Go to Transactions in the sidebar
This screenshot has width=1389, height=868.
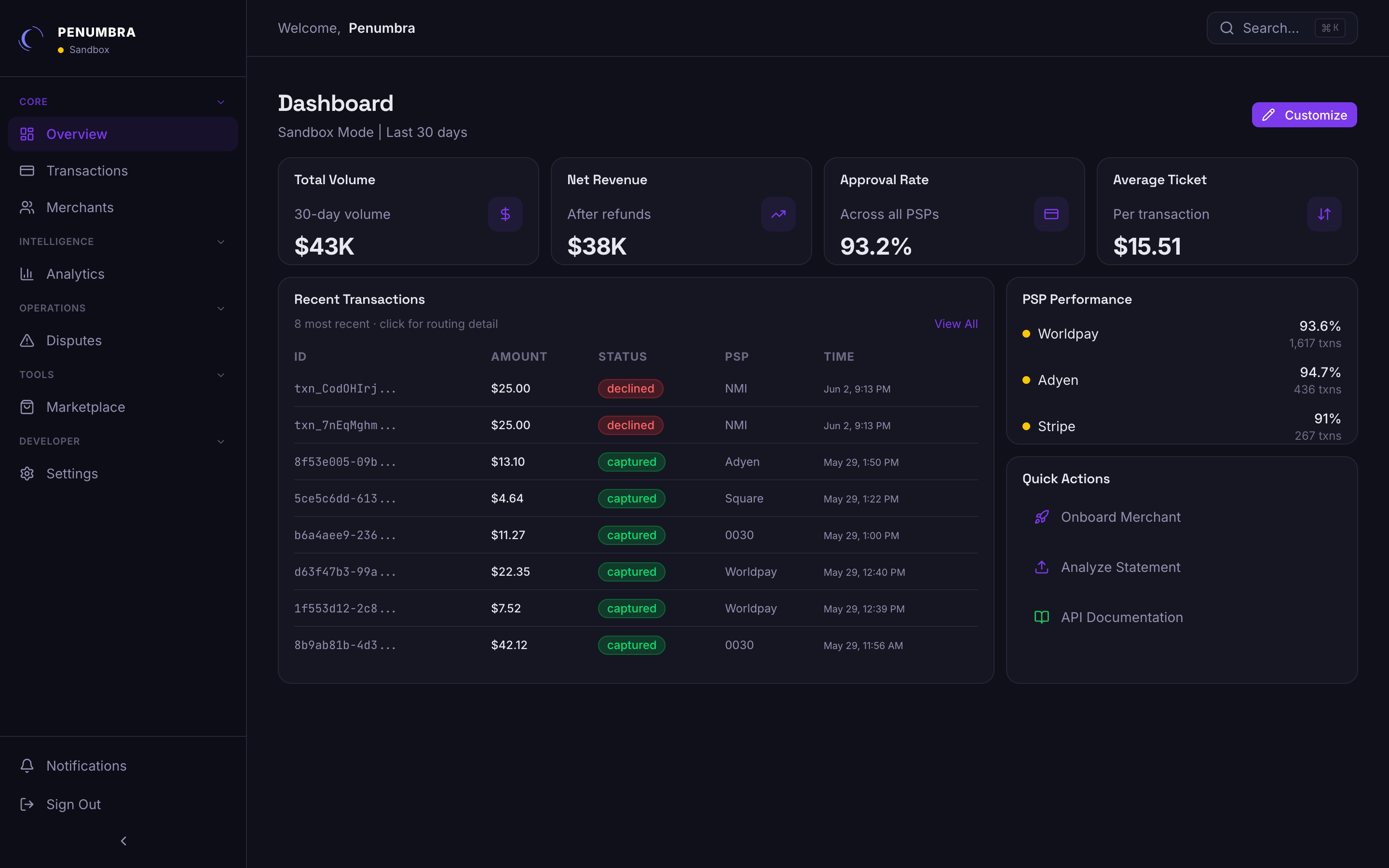point(123,171)
